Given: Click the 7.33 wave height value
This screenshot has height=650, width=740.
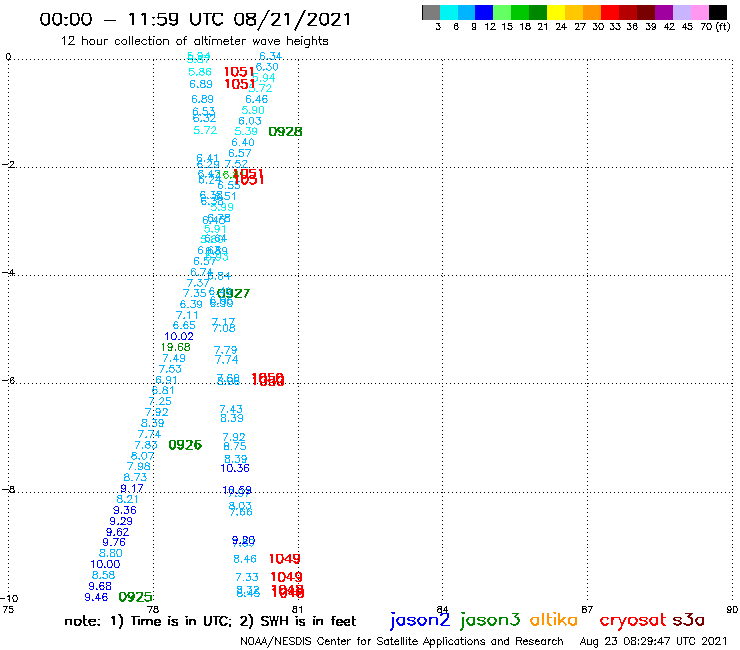Looking at the screenshot, I should point(247,577).
